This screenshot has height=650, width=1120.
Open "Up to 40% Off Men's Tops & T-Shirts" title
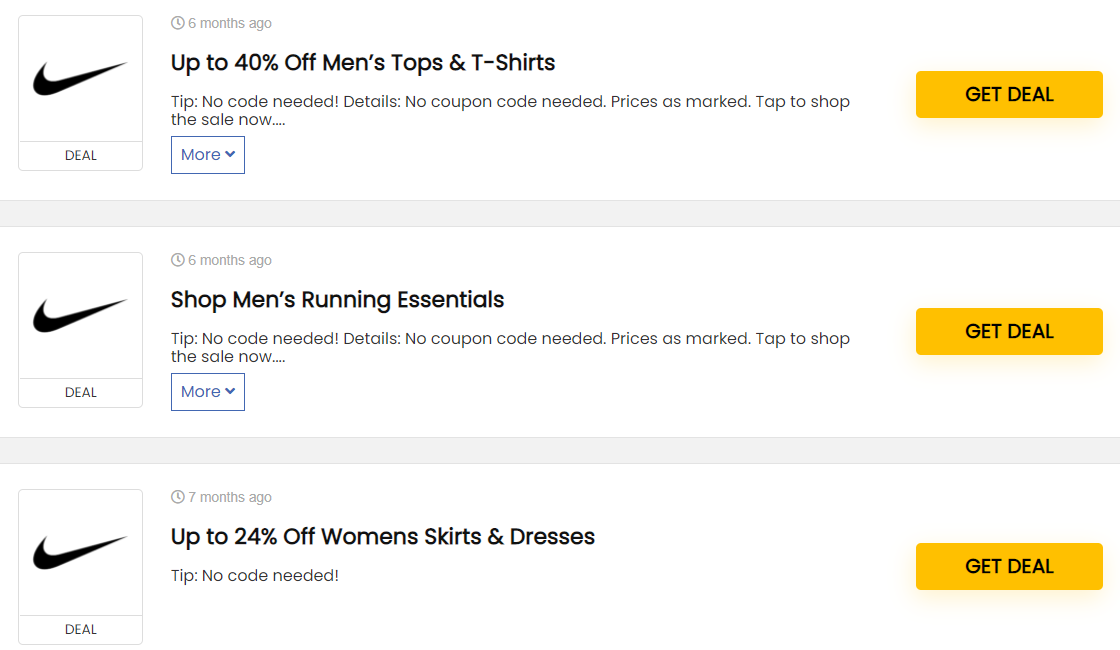(363, 63)
